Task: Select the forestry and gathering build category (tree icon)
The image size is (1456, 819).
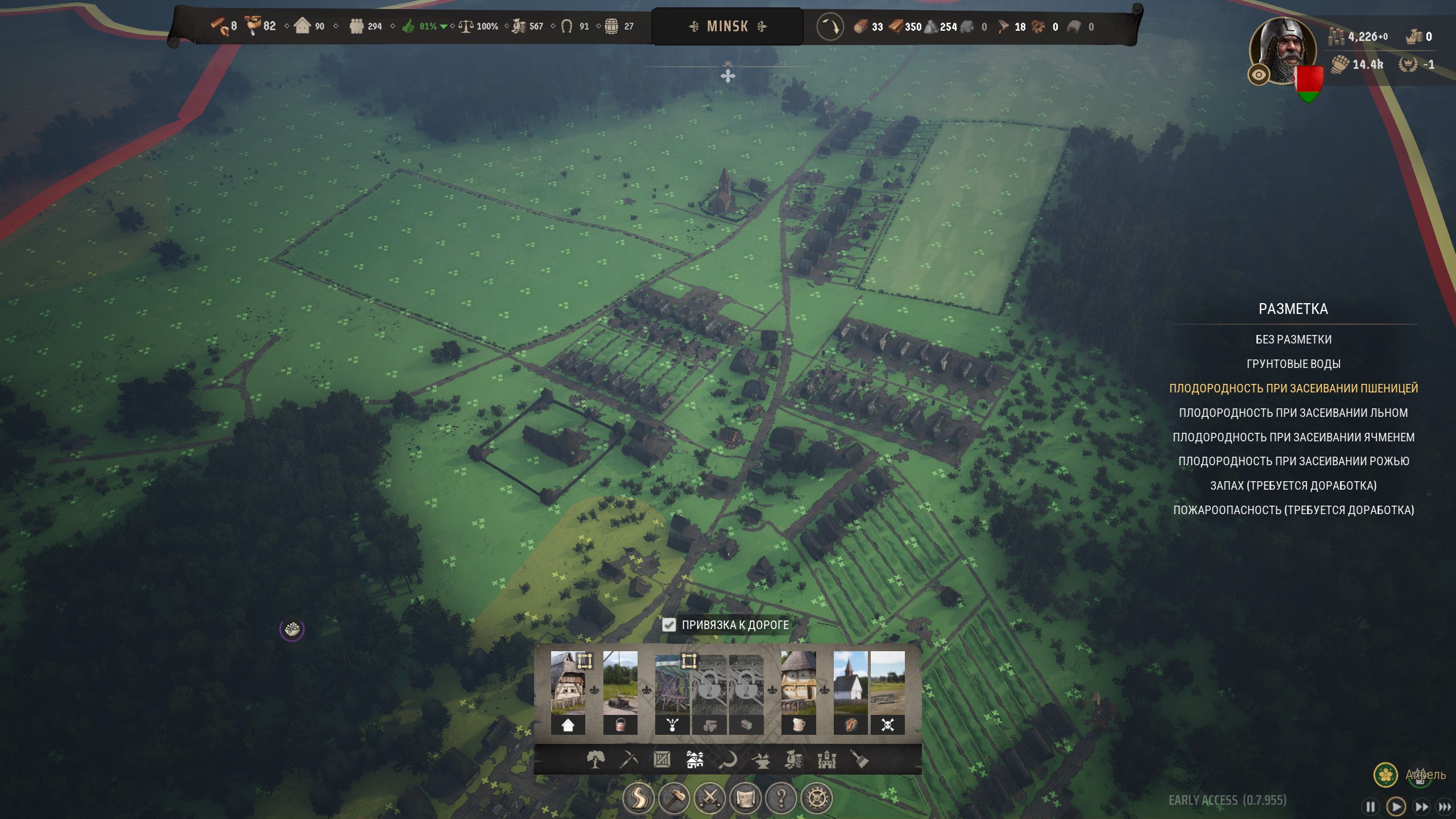Action: click(595, 759)
